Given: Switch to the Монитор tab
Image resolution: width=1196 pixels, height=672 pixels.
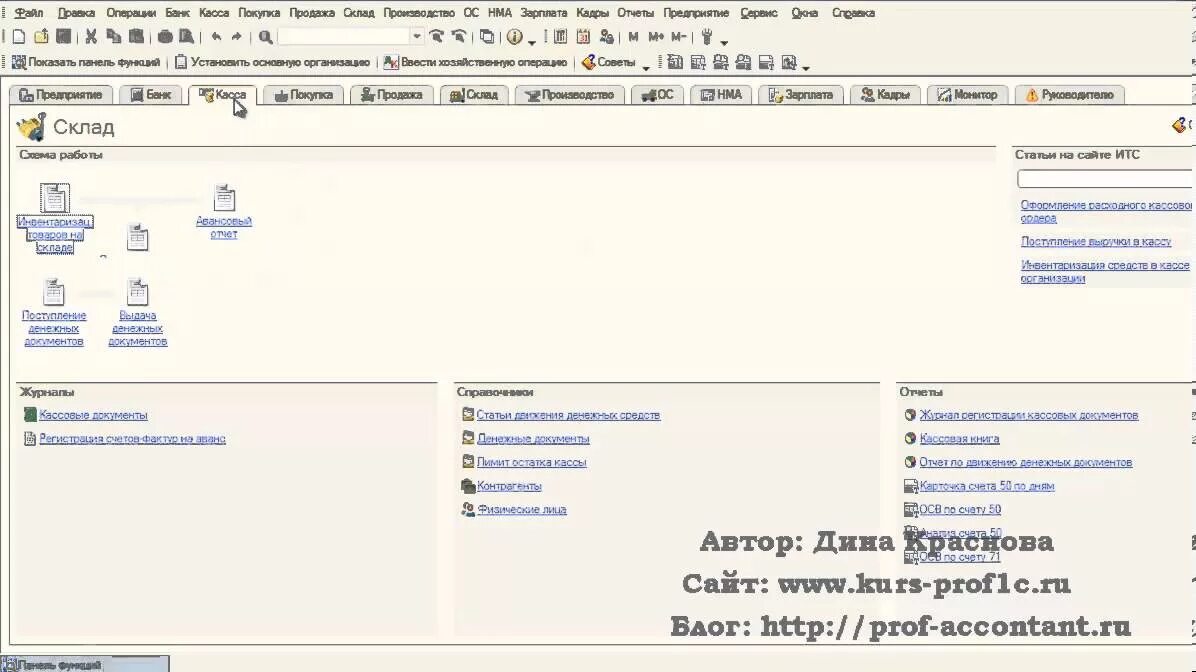Looking at the screenshot, I should [x=967, y=95].
